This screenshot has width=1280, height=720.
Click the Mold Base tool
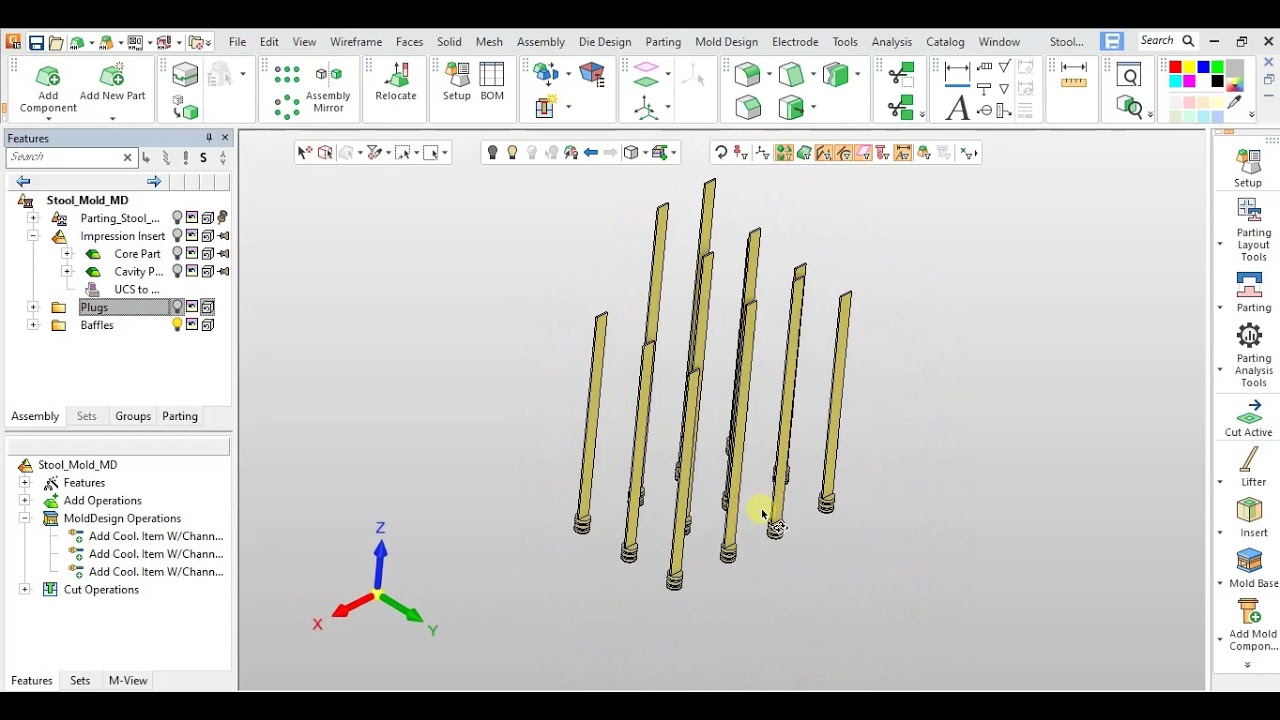[1252, 568]
